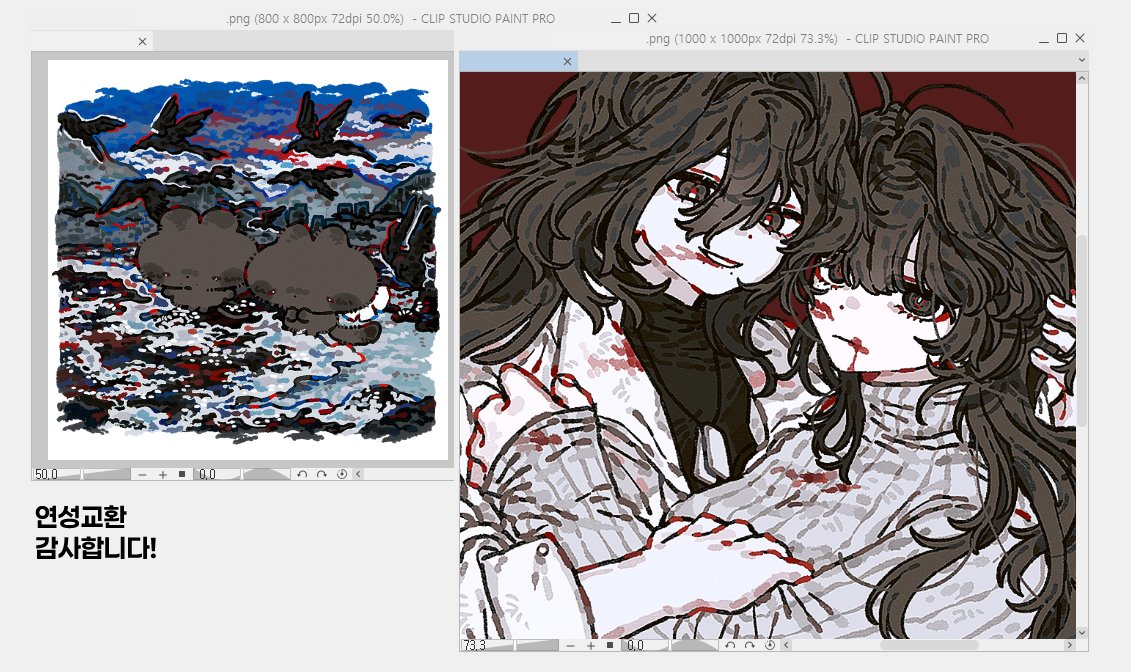Click the vertical scrollbar thumb in right window

pyautogui.click(x=1082, y=330)
